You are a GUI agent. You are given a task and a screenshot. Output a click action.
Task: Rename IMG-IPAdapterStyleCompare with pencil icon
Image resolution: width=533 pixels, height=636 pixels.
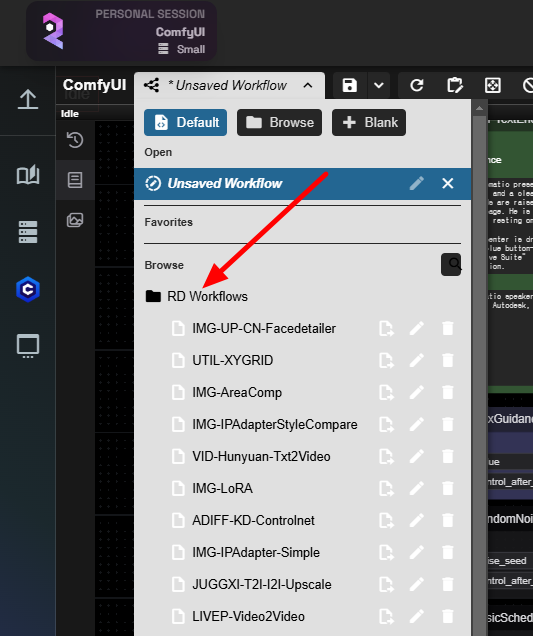pyautogui.click(x=417, y=424)
